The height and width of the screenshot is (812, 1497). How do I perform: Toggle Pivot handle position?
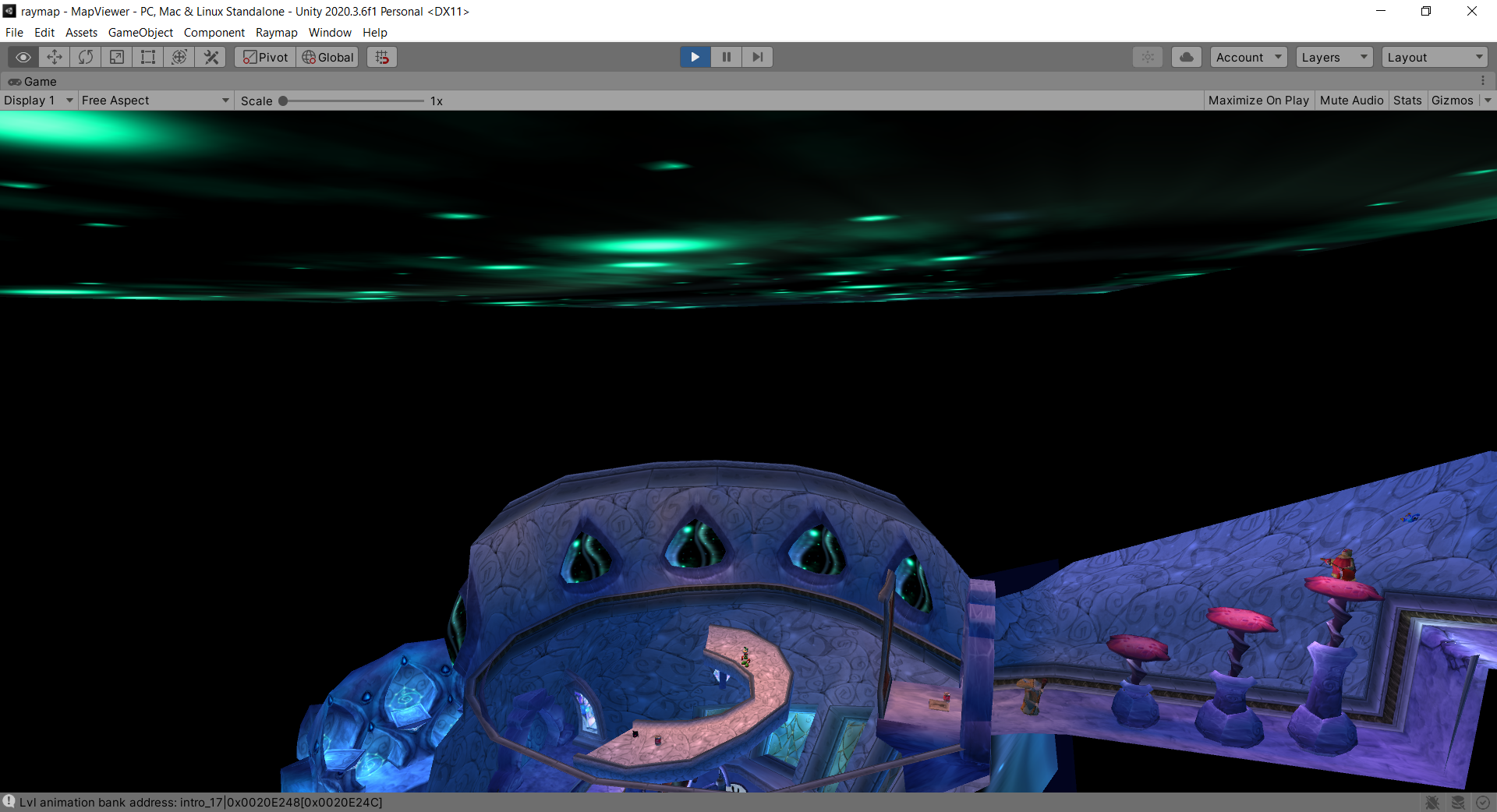click(x=265, y=57)
